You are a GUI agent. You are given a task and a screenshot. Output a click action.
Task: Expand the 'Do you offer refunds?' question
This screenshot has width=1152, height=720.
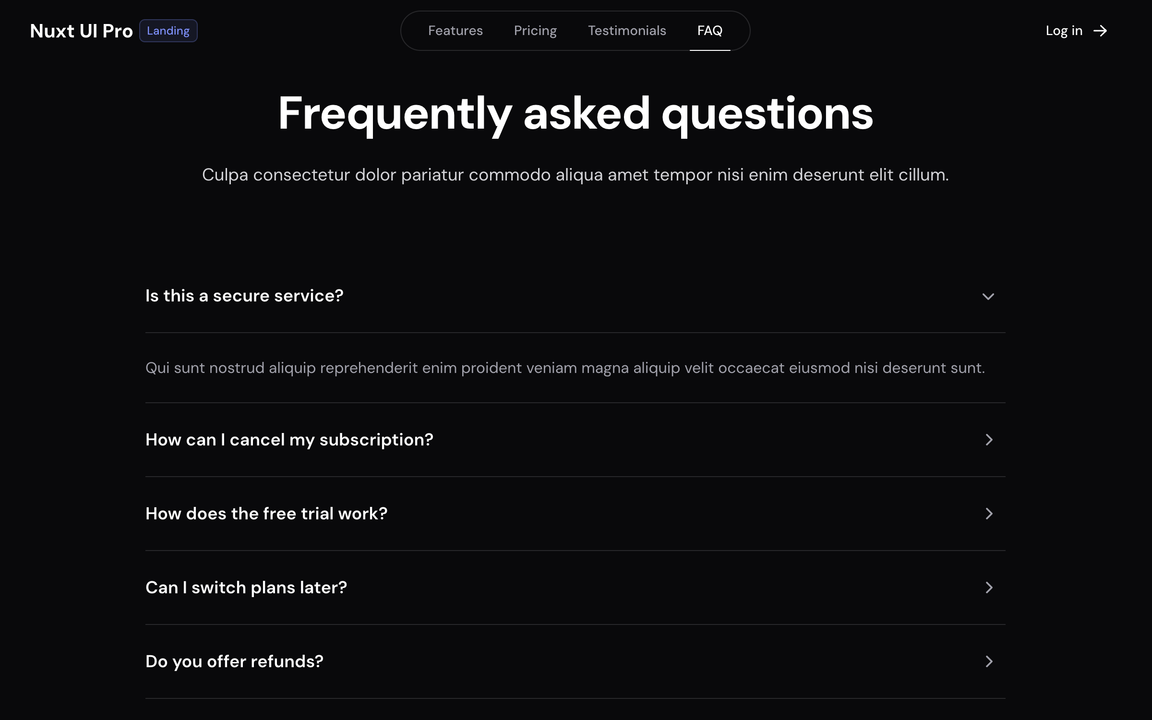[234, 662]
